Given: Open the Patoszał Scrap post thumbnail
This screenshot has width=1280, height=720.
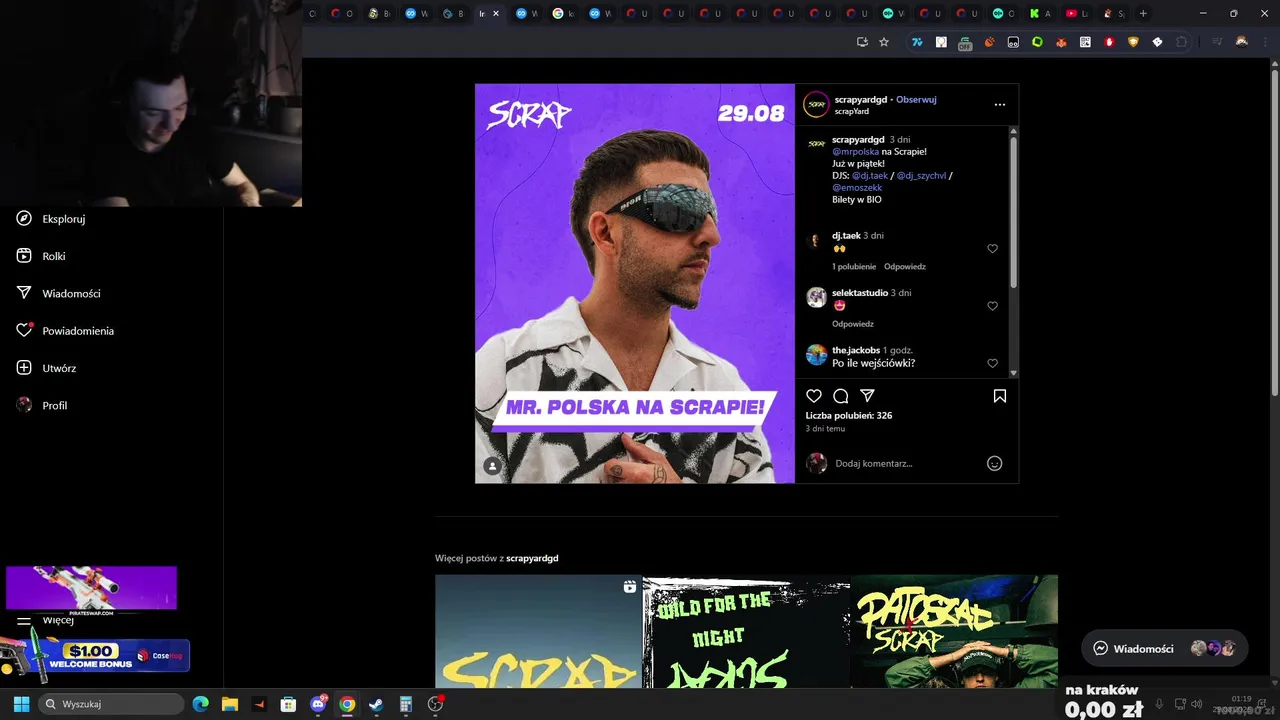Looking at the screenshot, I should (954, 631).
